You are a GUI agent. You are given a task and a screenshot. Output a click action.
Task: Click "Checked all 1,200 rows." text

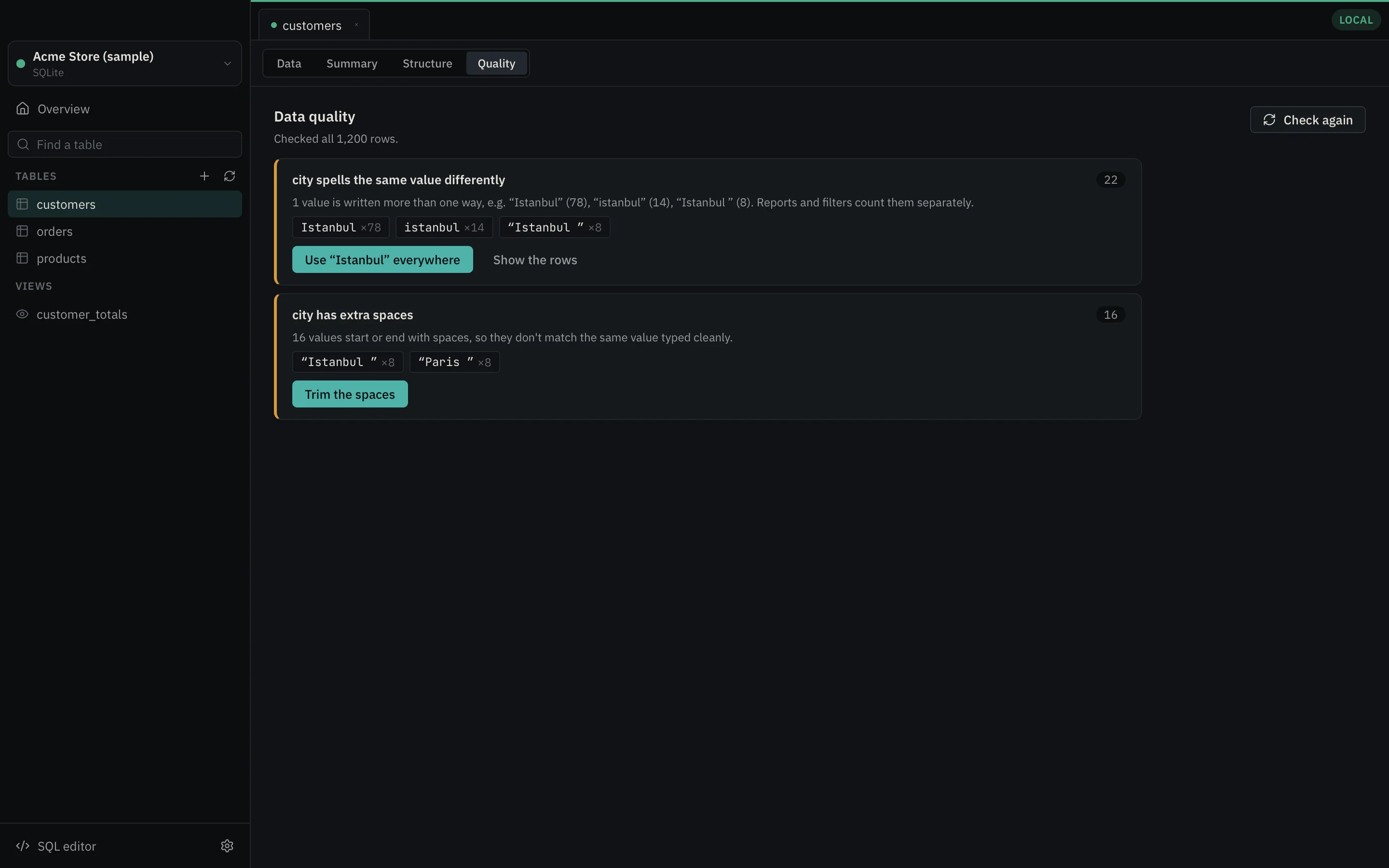pos(336,138)
